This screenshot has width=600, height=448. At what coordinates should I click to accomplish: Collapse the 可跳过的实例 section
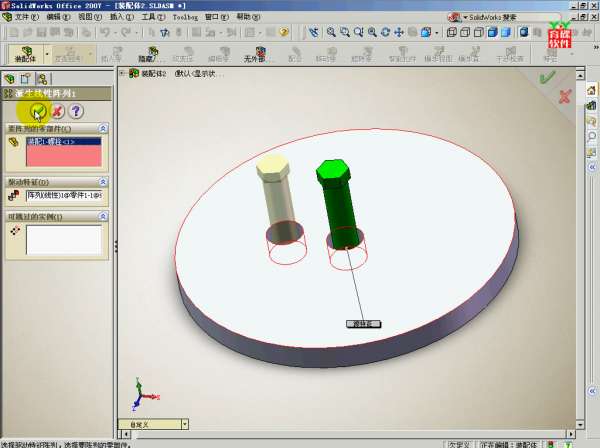click(103, 215)
